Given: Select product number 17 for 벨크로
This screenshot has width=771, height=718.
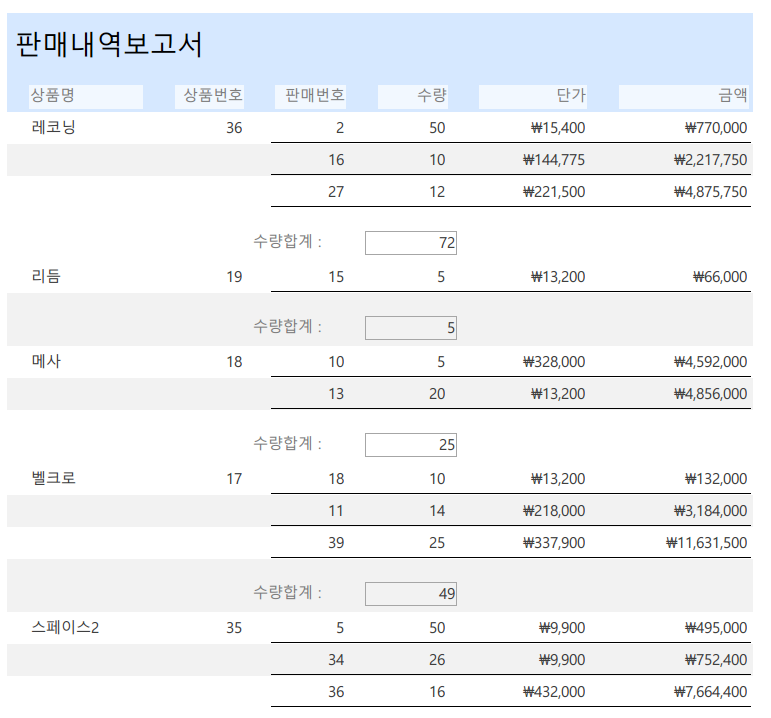Looking at the screenshot, I should pyautogui.click(x=234, y=479).
